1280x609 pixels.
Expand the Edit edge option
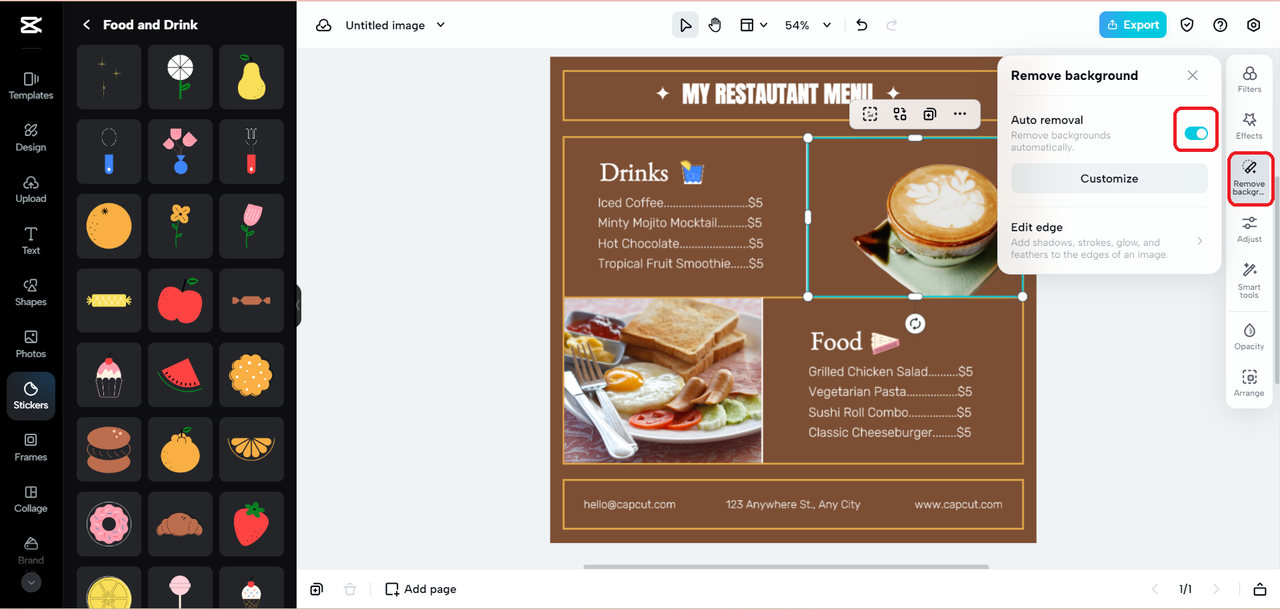1109,241
